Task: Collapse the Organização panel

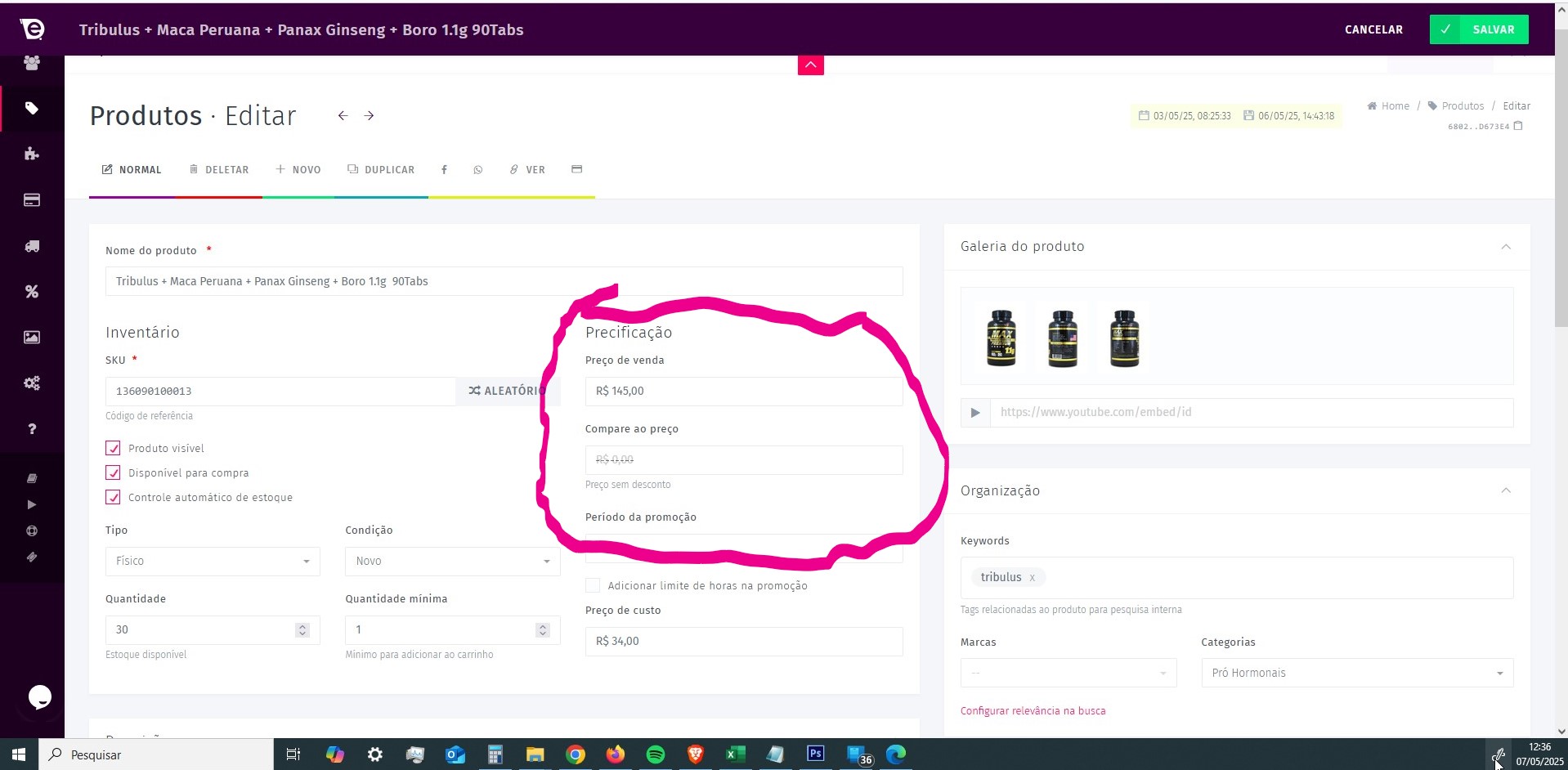Action: coord(1506,490)
